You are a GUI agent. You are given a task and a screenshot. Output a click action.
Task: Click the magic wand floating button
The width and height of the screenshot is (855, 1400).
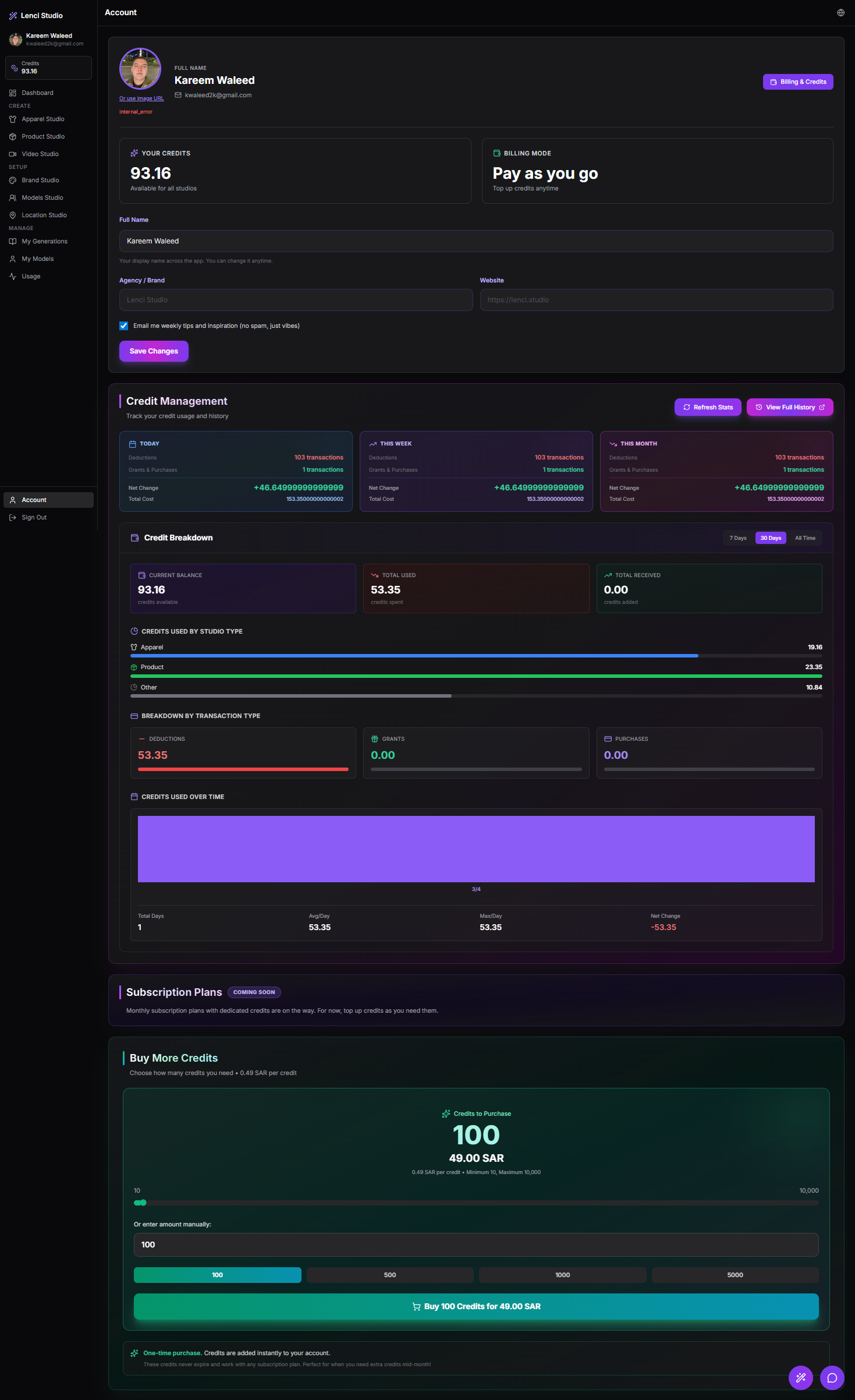800,1377
